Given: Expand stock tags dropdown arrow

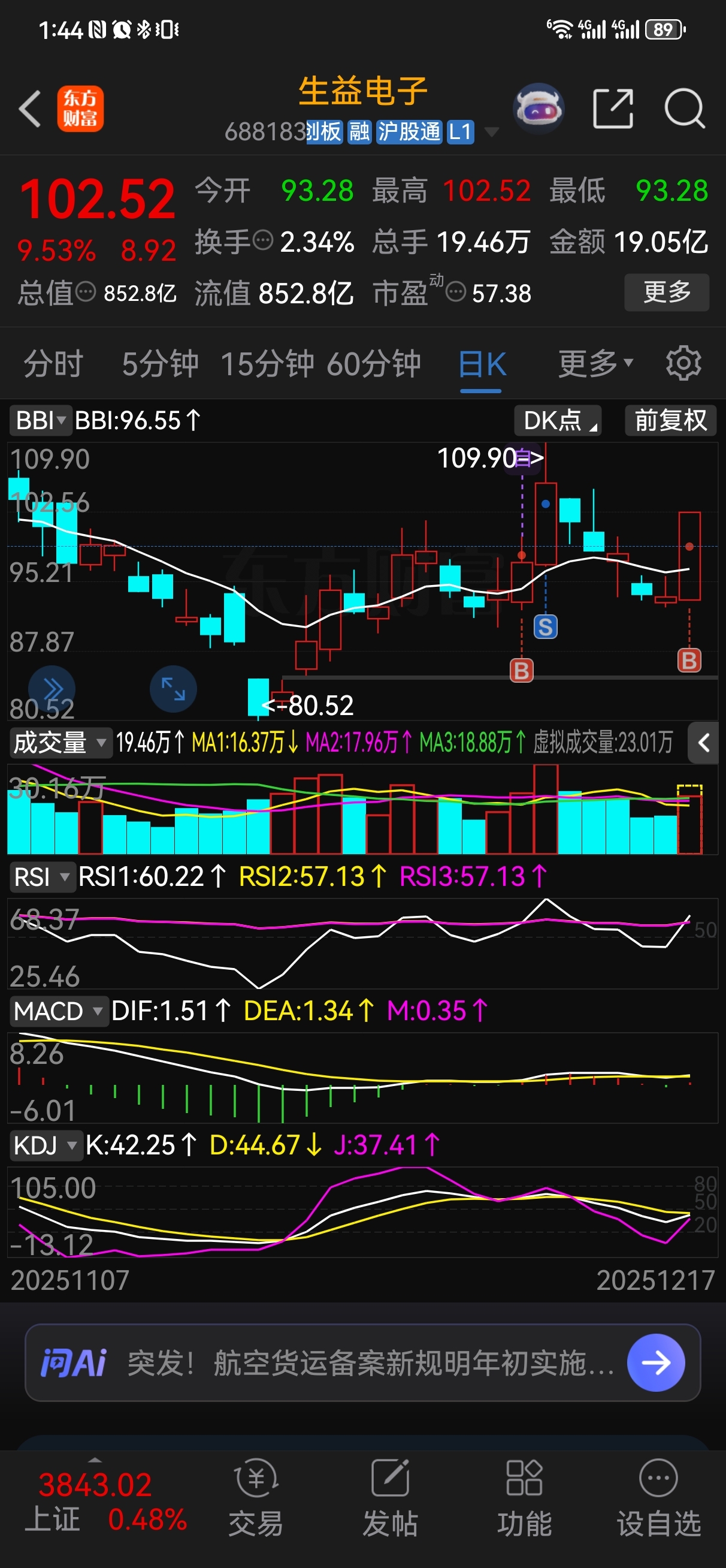Looking at the screenshot, I should pyautogui.click(x=491, y=132).
